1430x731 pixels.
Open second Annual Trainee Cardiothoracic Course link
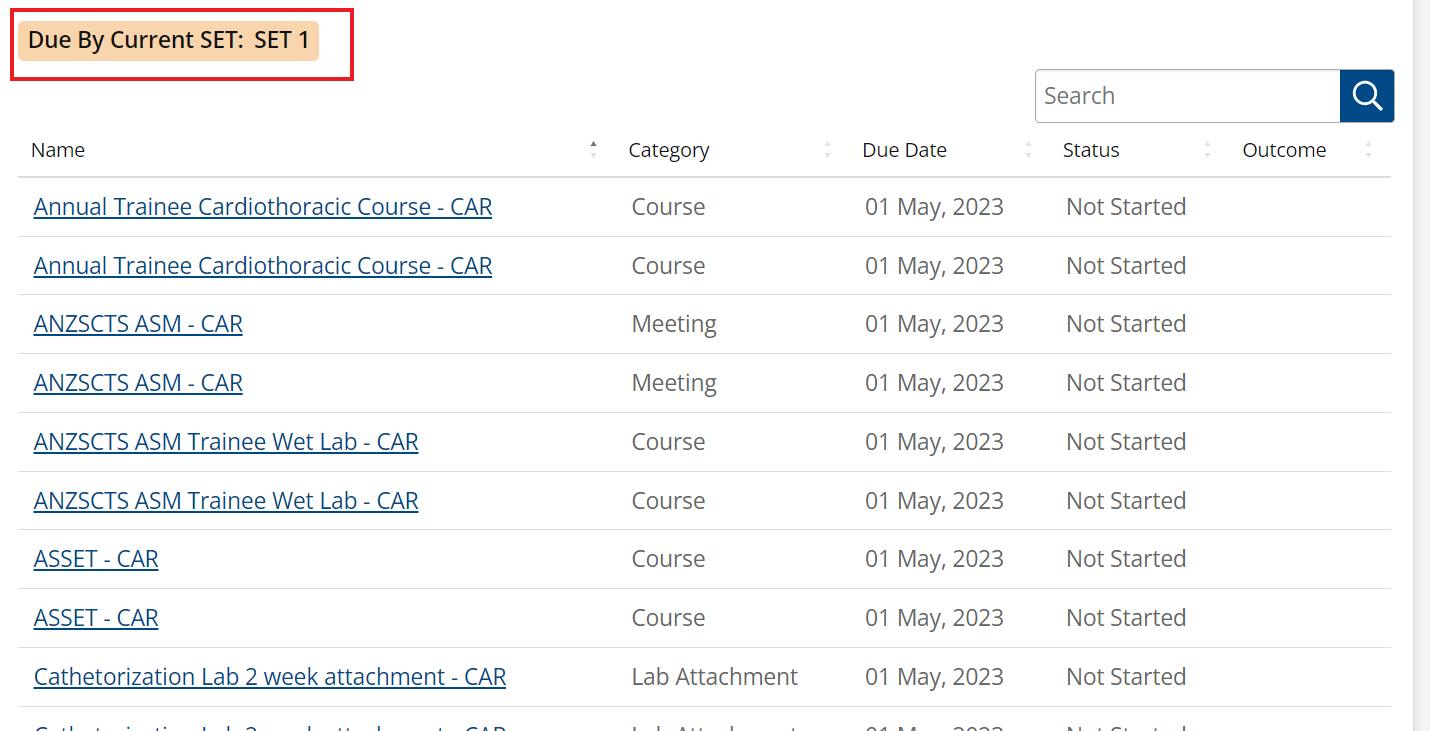(x=263, y=266)
